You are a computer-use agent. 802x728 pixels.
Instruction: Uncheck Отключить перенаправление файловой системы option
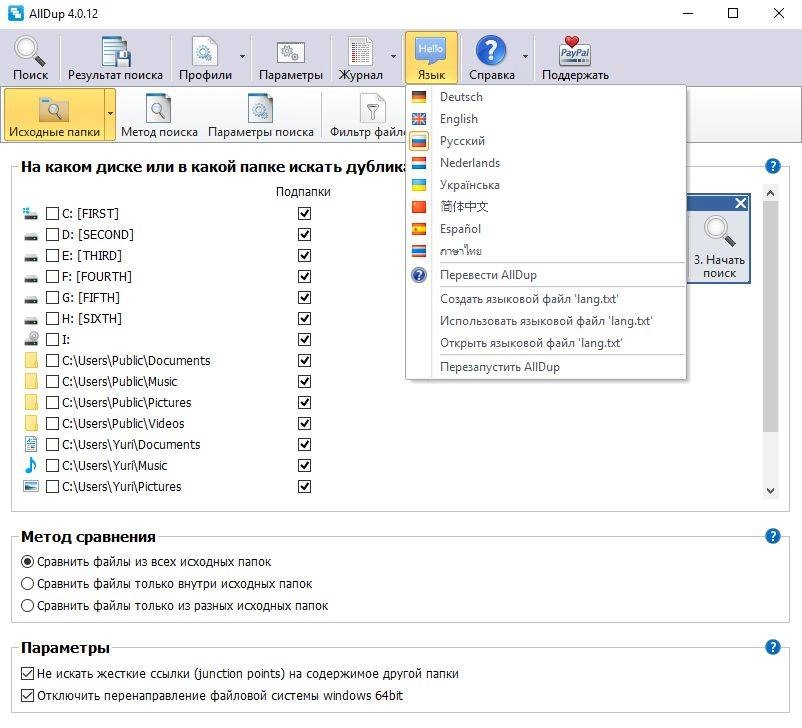[x=28, y=695]
